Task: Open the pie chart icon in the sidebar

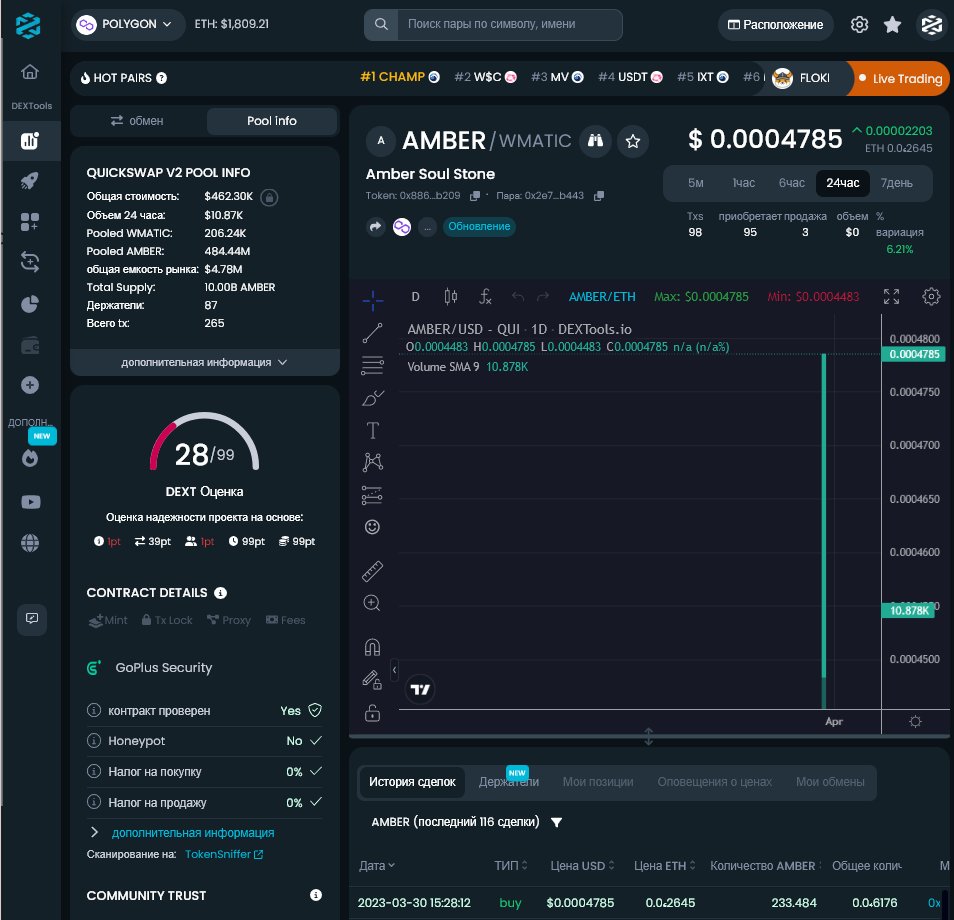Action: pyautogui.click(x=30, y=304)
